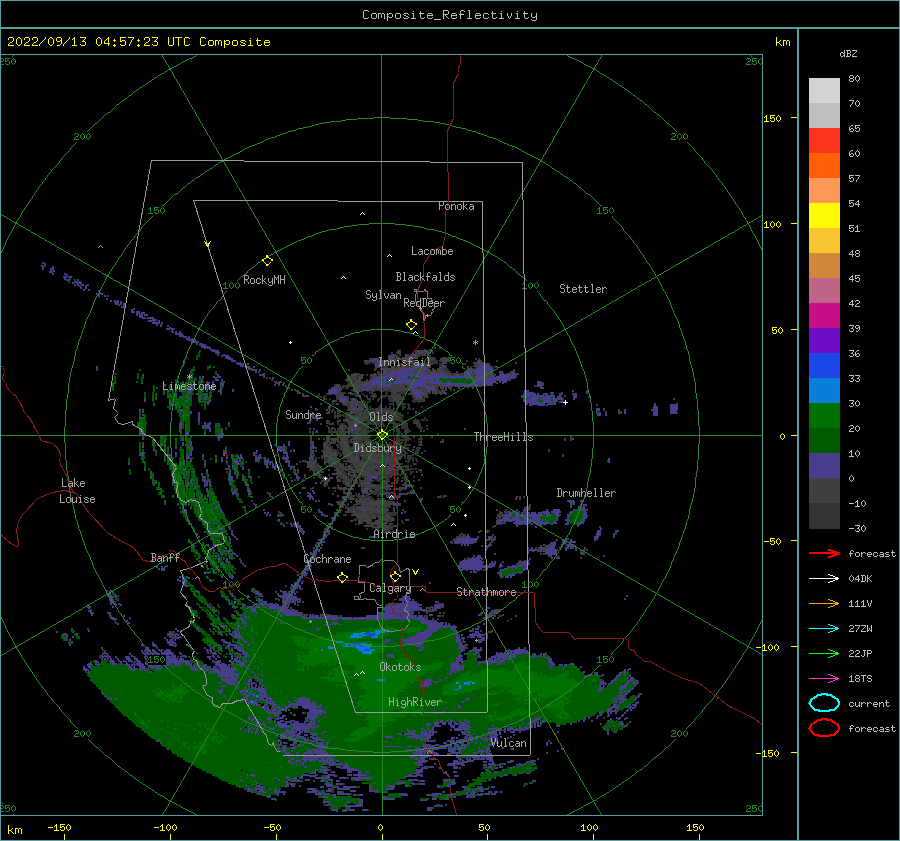Click the 04DK legend label
900x841 pixels.
click(x=860, y=578)
